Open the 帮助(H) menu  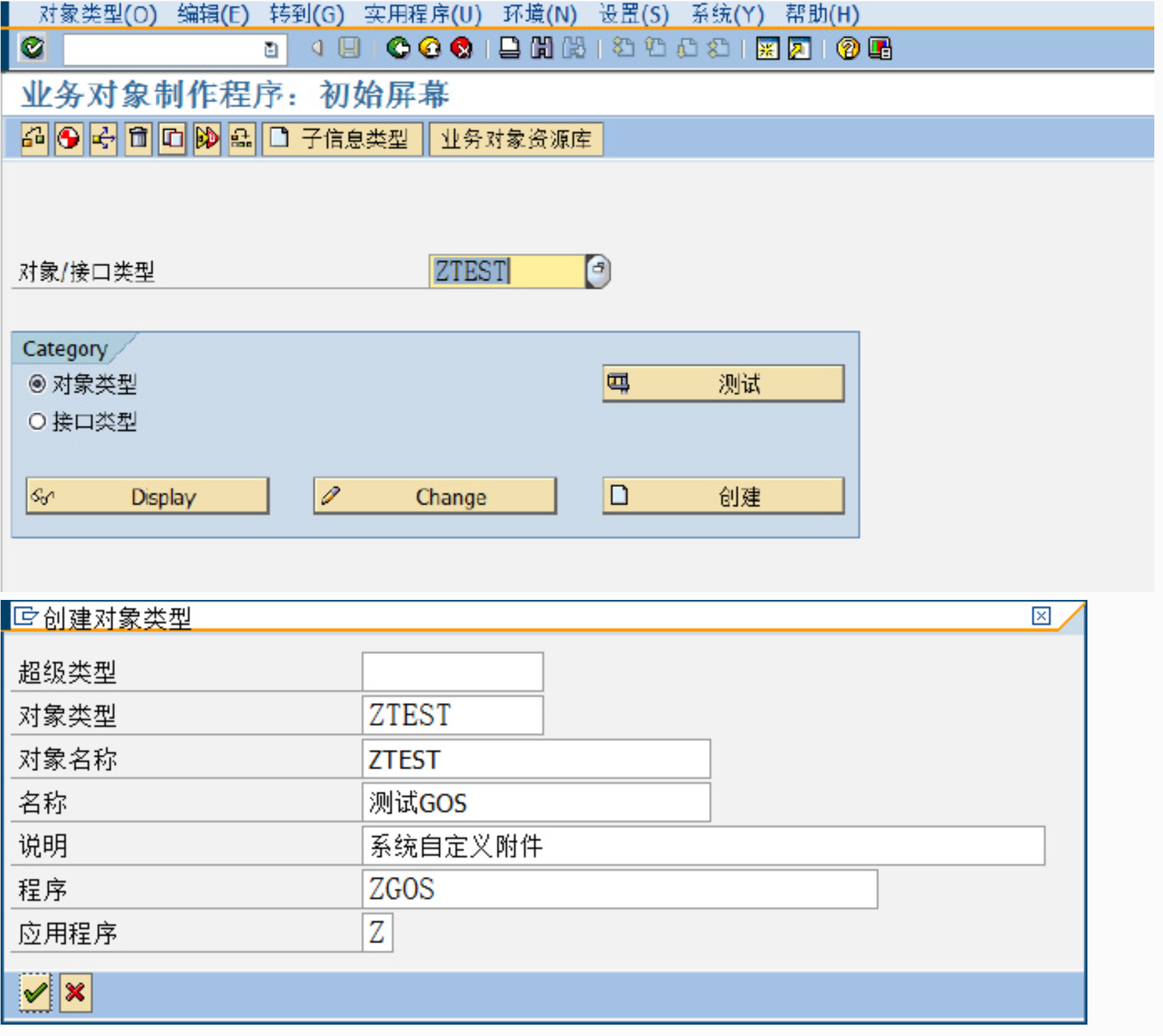(822, 14)
